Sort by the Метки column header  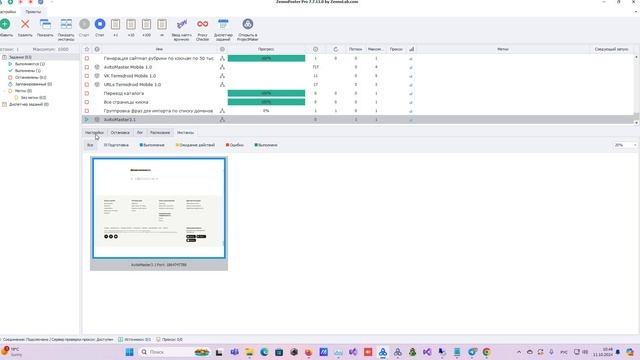pos(502,49)
